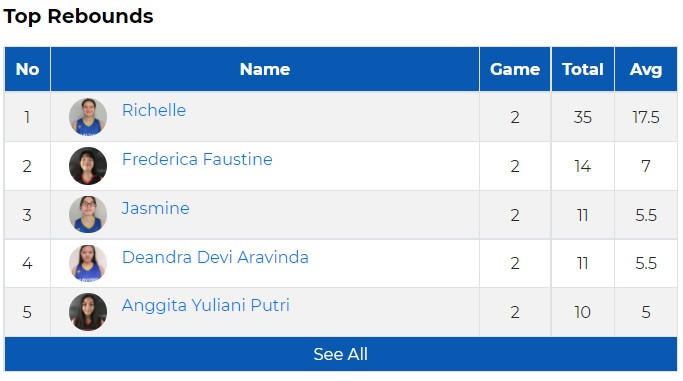Click Richelle's avatar photo

pyautogui.click(x=88, y=117)
